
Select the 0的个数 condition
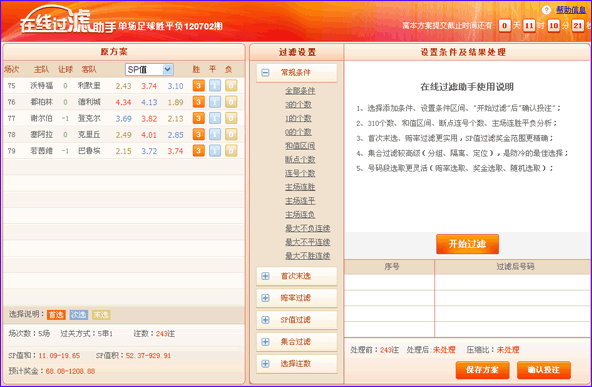(298, 132)
